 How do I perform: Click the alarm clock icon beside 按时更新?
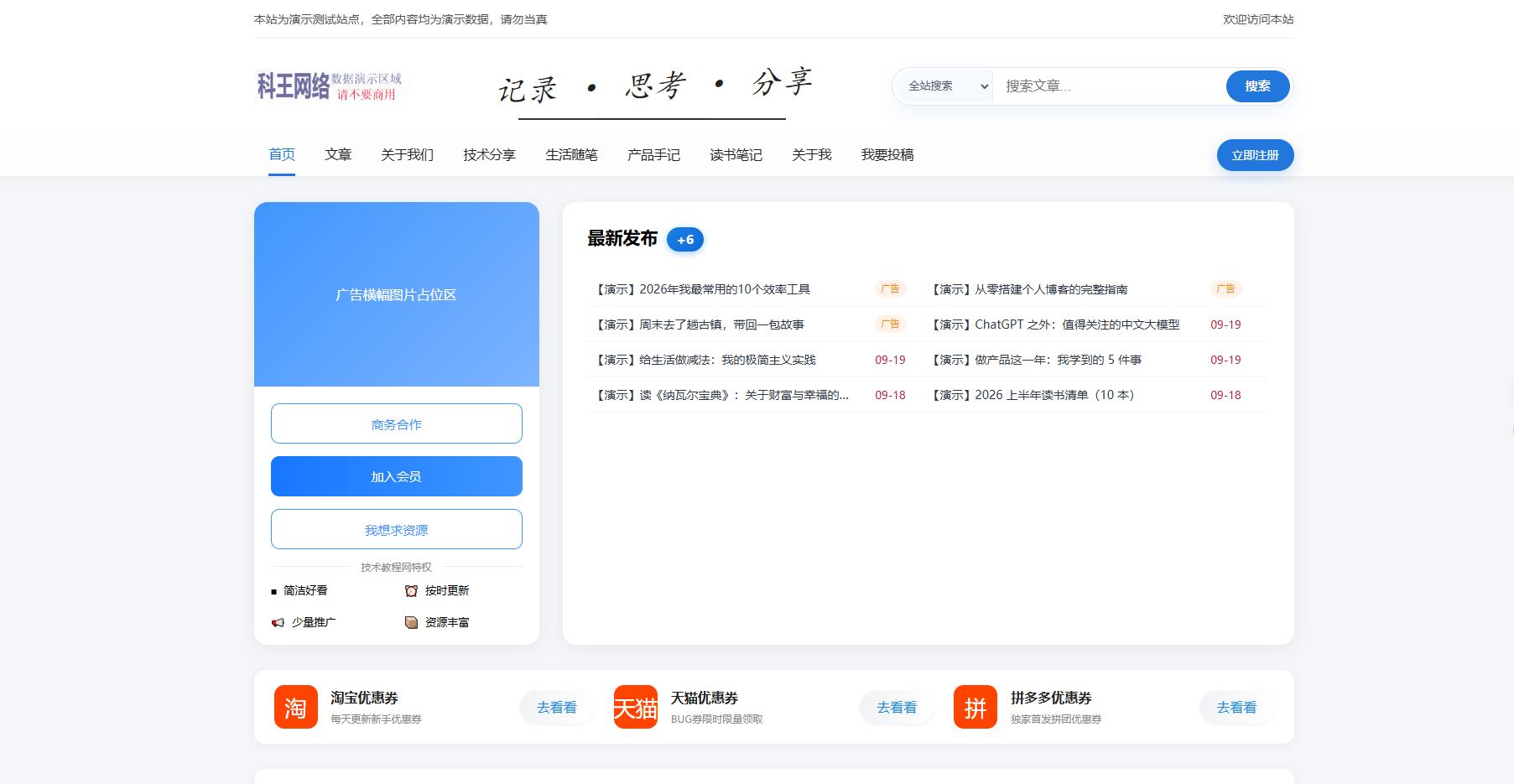coord(411,591)
